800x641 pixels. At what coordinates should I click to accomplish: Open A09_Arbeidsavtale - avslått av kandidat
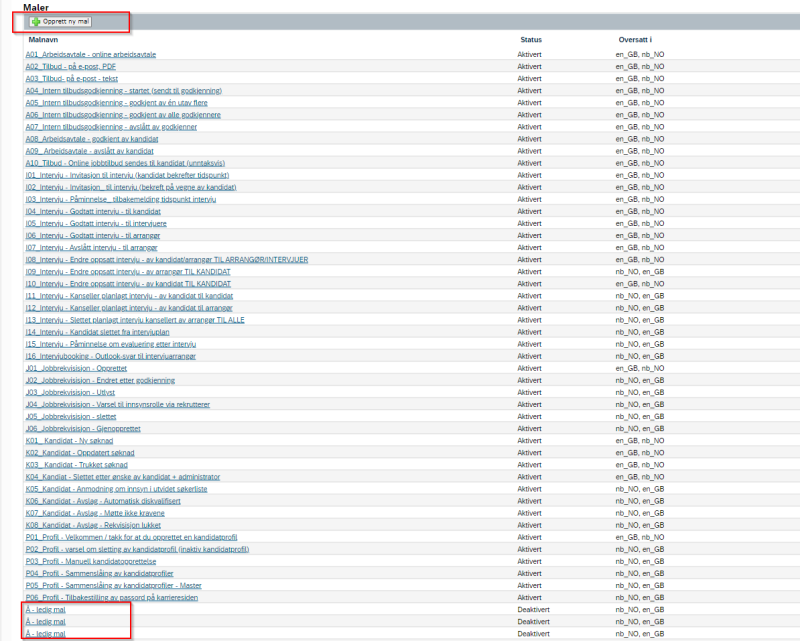pyautogui.click(x=90, y=151)
